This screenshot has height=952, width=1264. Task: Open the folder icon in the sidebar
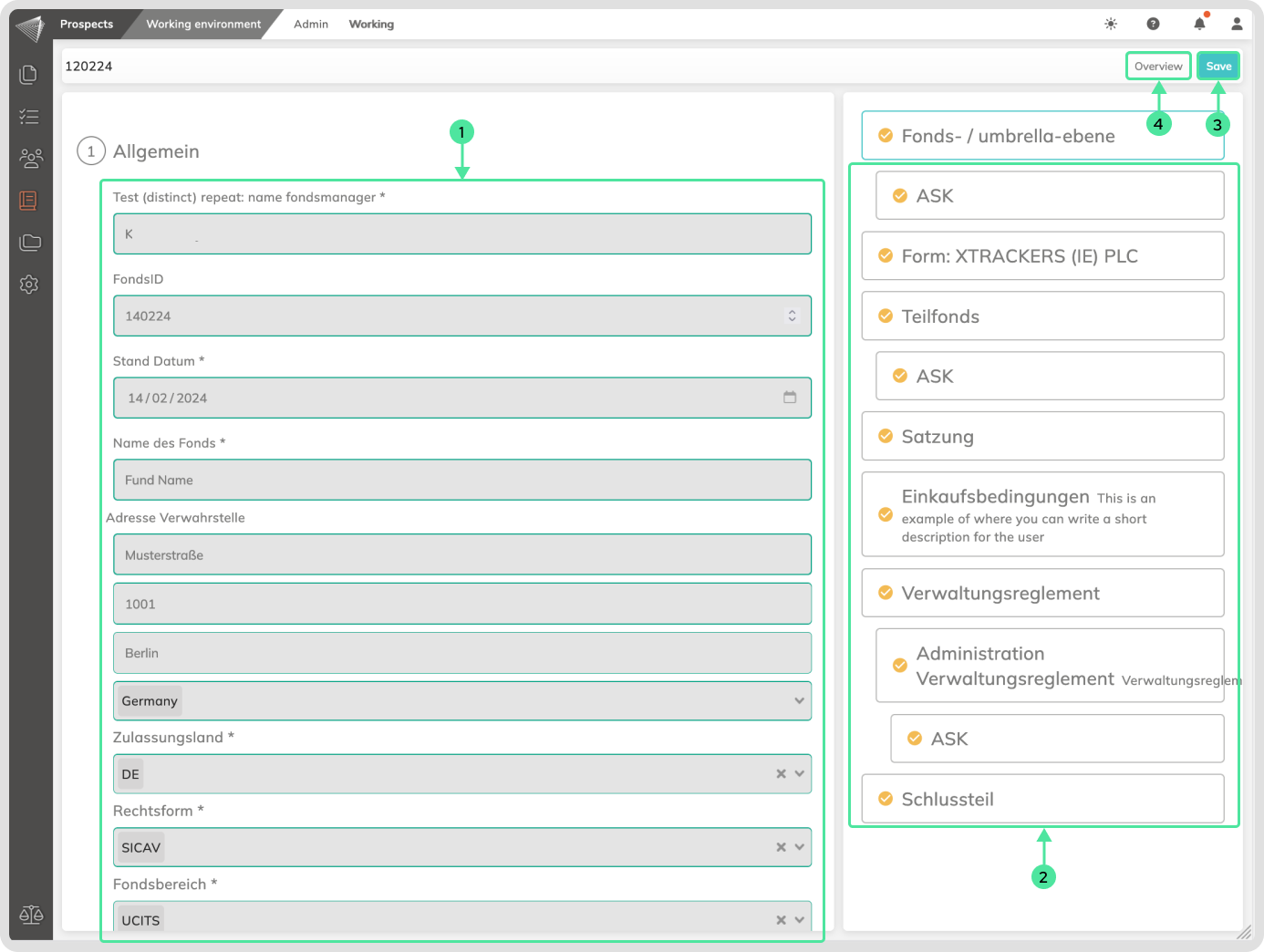pyautogui.click(x=30, y=243)
